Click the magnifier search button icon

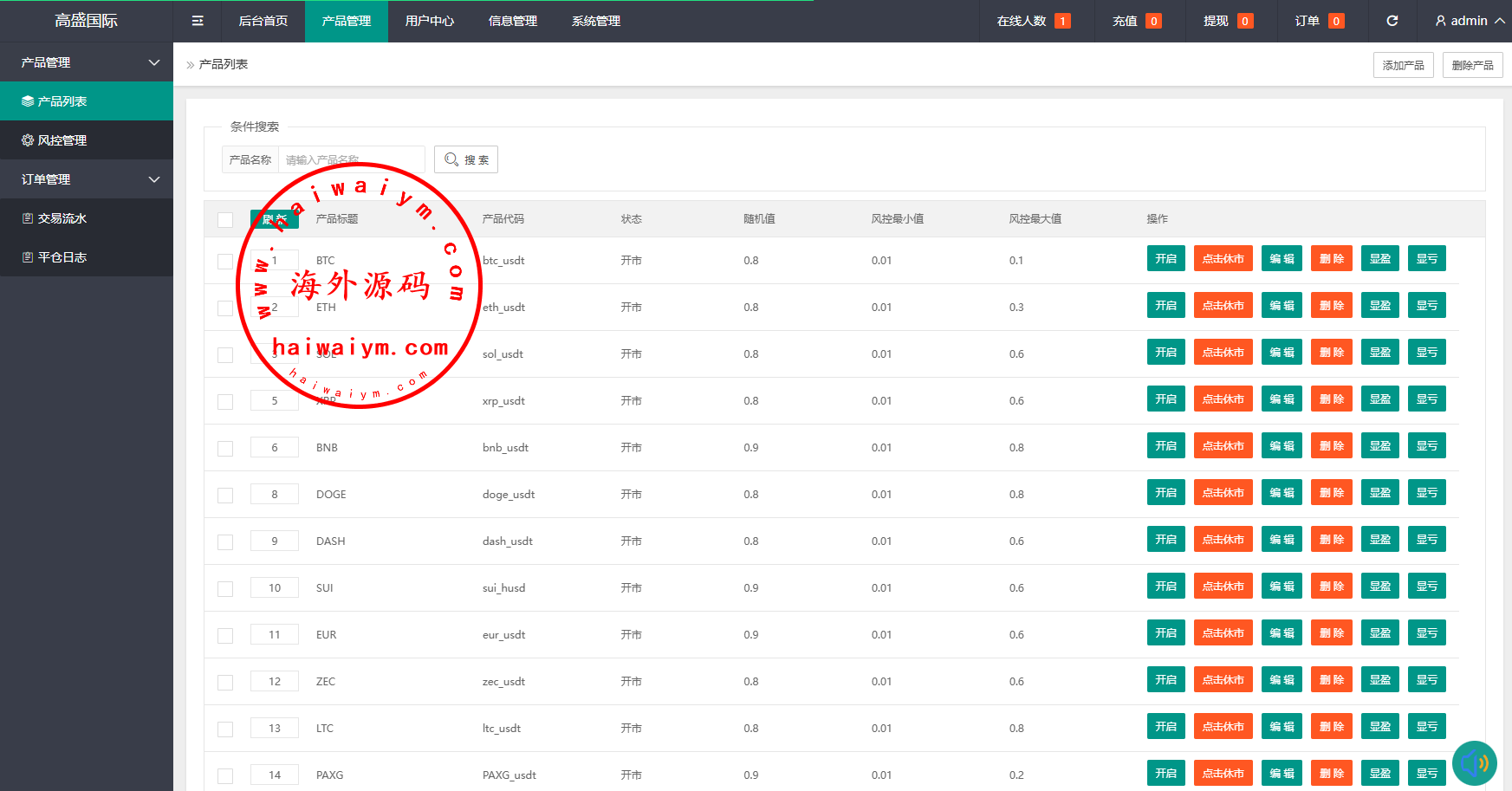[x=451, y=159]
